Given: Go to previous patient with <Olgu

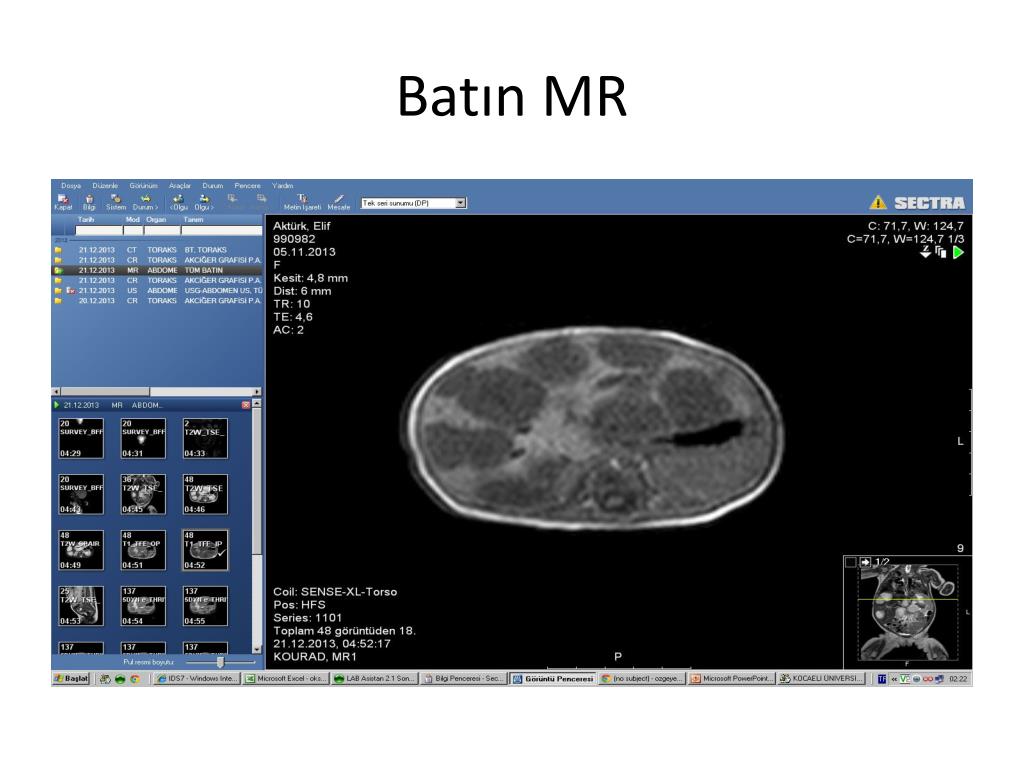Looking at the screenshot, I should point(178,202).
